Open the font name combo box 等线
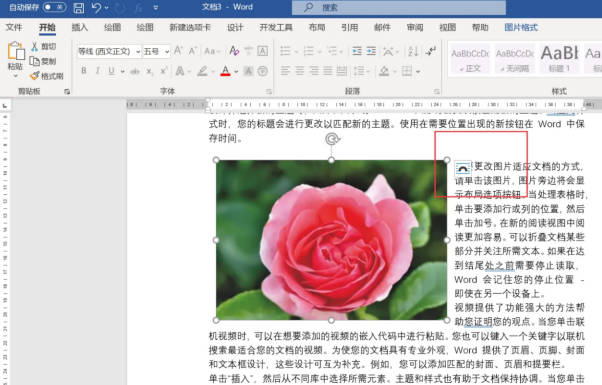 [109, 51]
